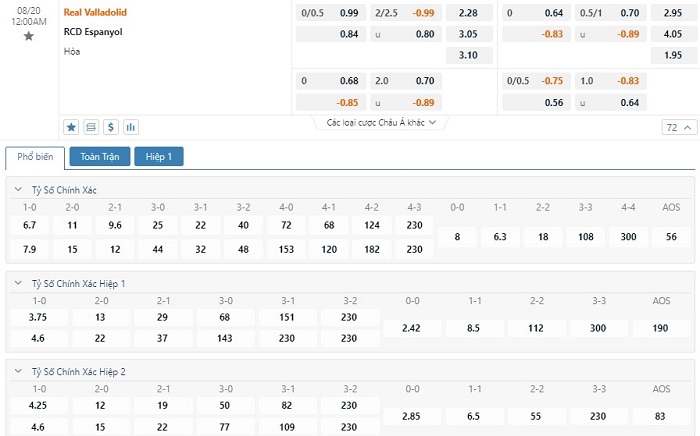The width and height of the screenshot is (700, 436).
Task: Select full-match 1-0 odds 6.7
Action: click(x=29, y=226)
